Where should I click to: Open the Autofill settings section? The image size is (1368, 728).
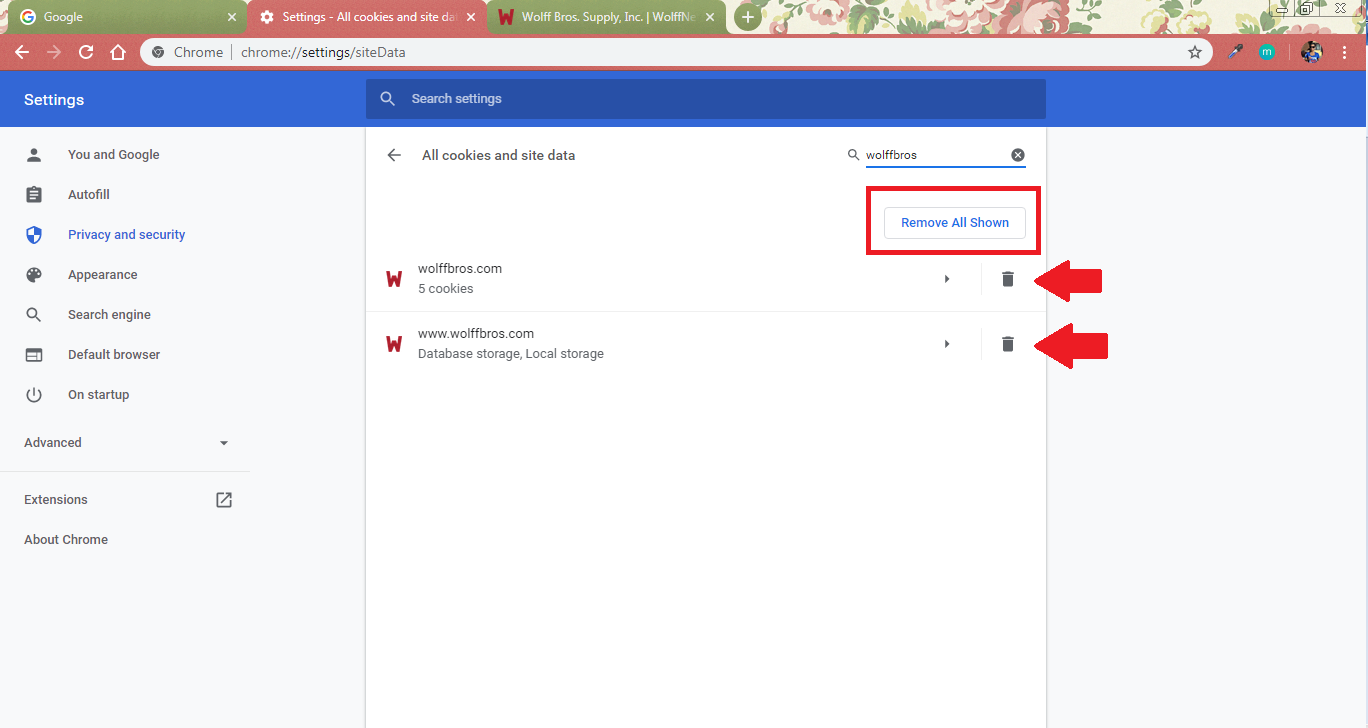tap(89, 195)
